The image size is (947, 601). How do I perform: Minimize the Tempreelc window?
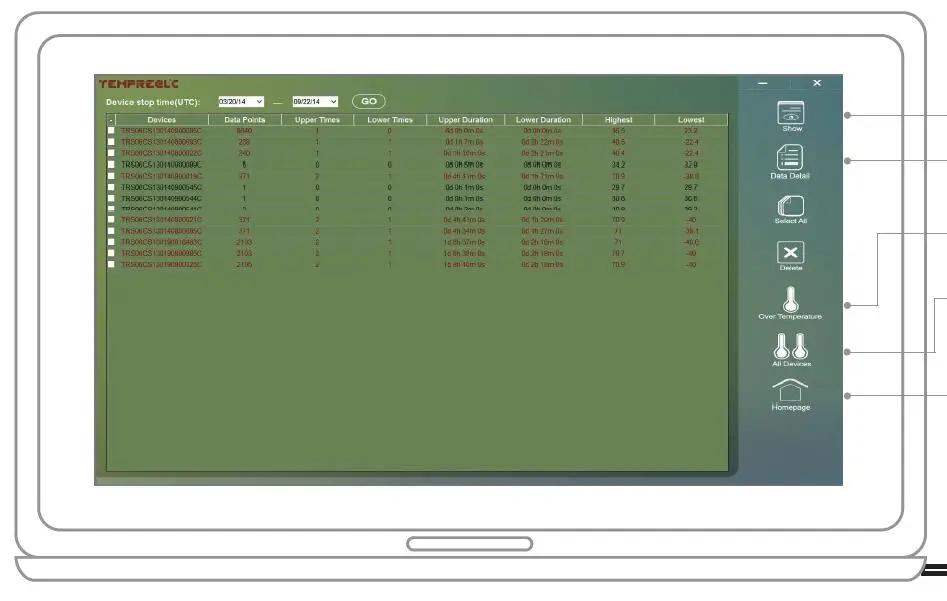(x=763, y=83)
